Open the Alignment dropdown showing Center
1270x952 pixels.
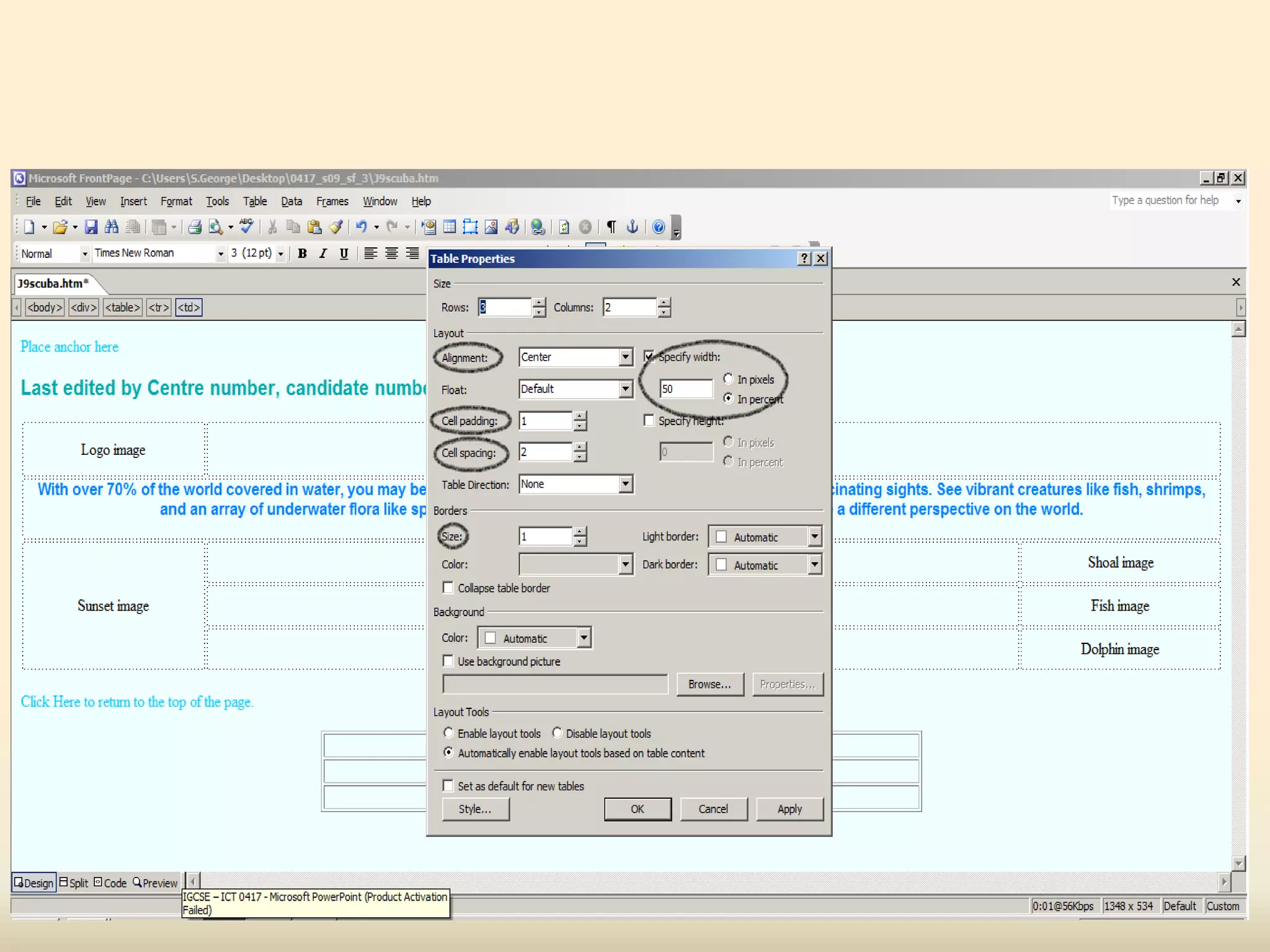pos(626,357)
